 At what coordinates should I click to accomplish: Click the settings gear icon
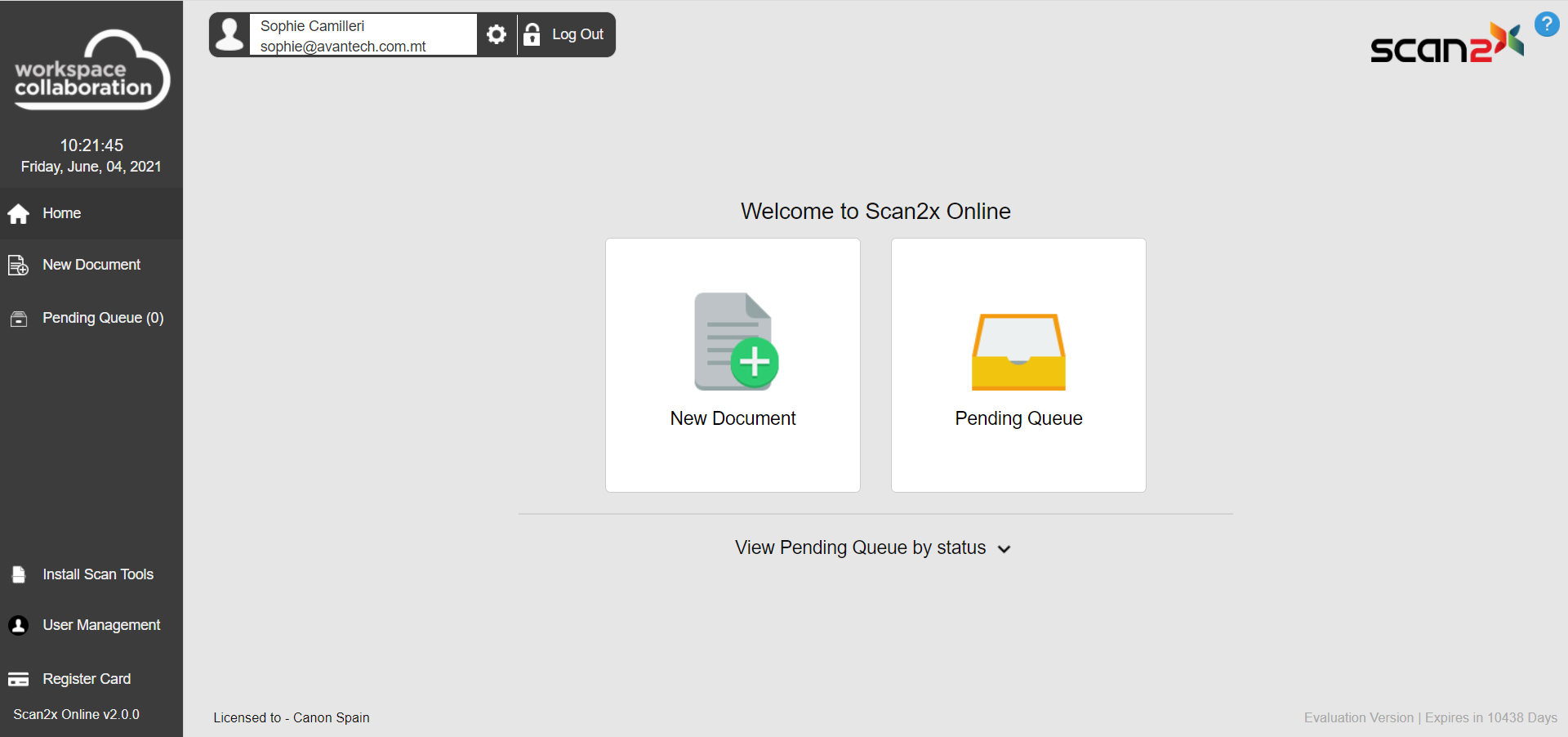[x=496, y=34]
